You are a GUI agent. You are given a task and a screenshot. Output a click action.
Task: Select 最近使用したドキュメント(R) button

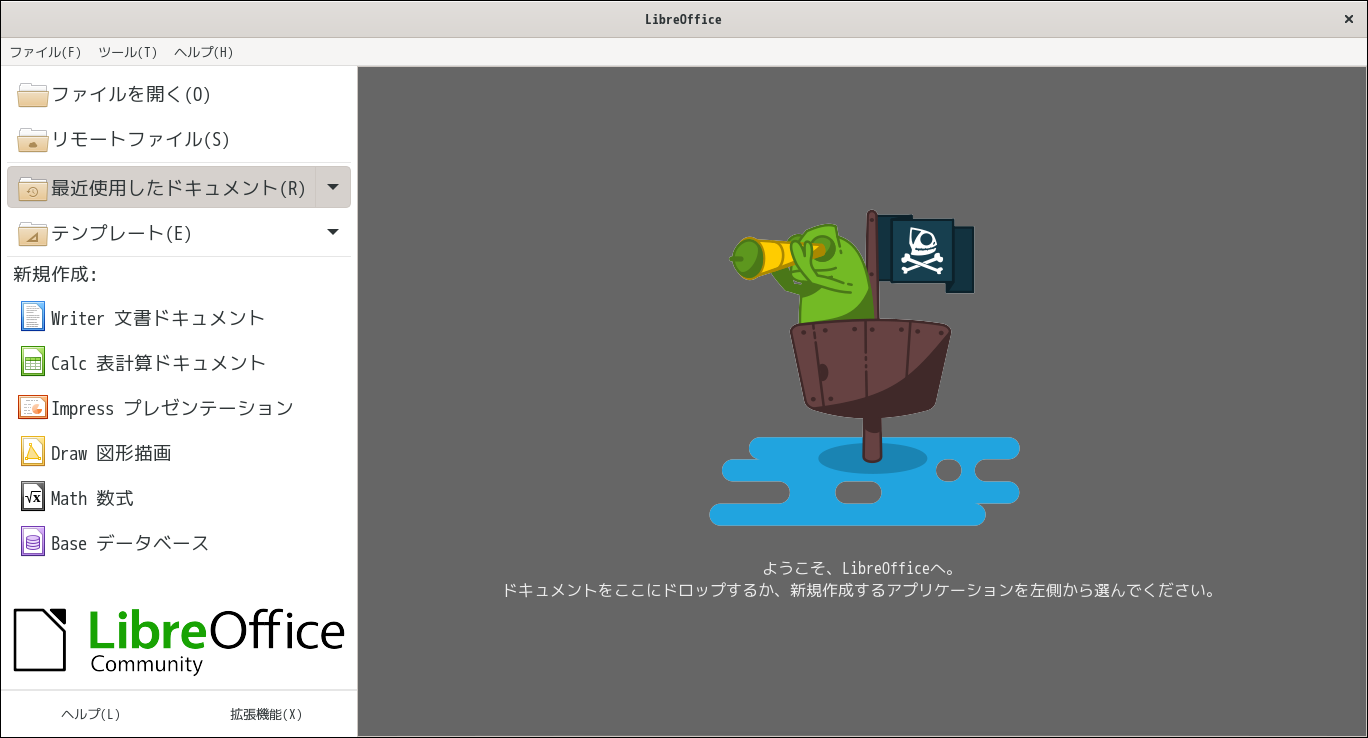coord(161,187)
